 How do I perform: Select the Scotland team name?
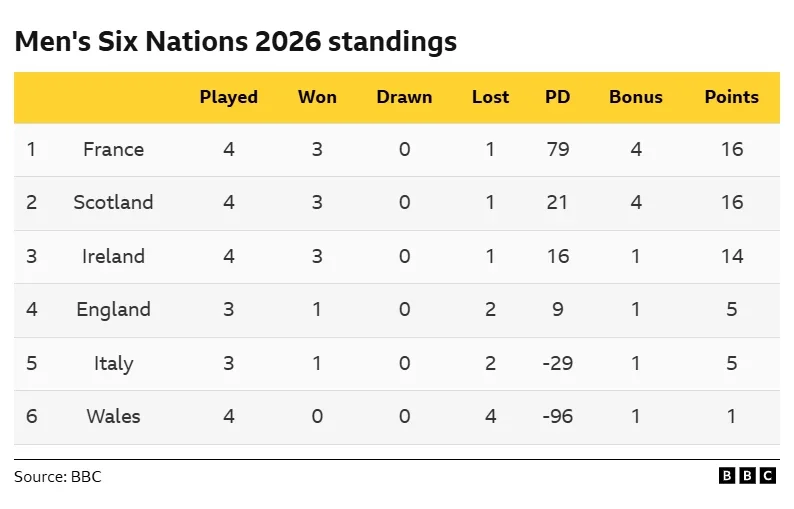pyautogui.click(x=113, y=202)
